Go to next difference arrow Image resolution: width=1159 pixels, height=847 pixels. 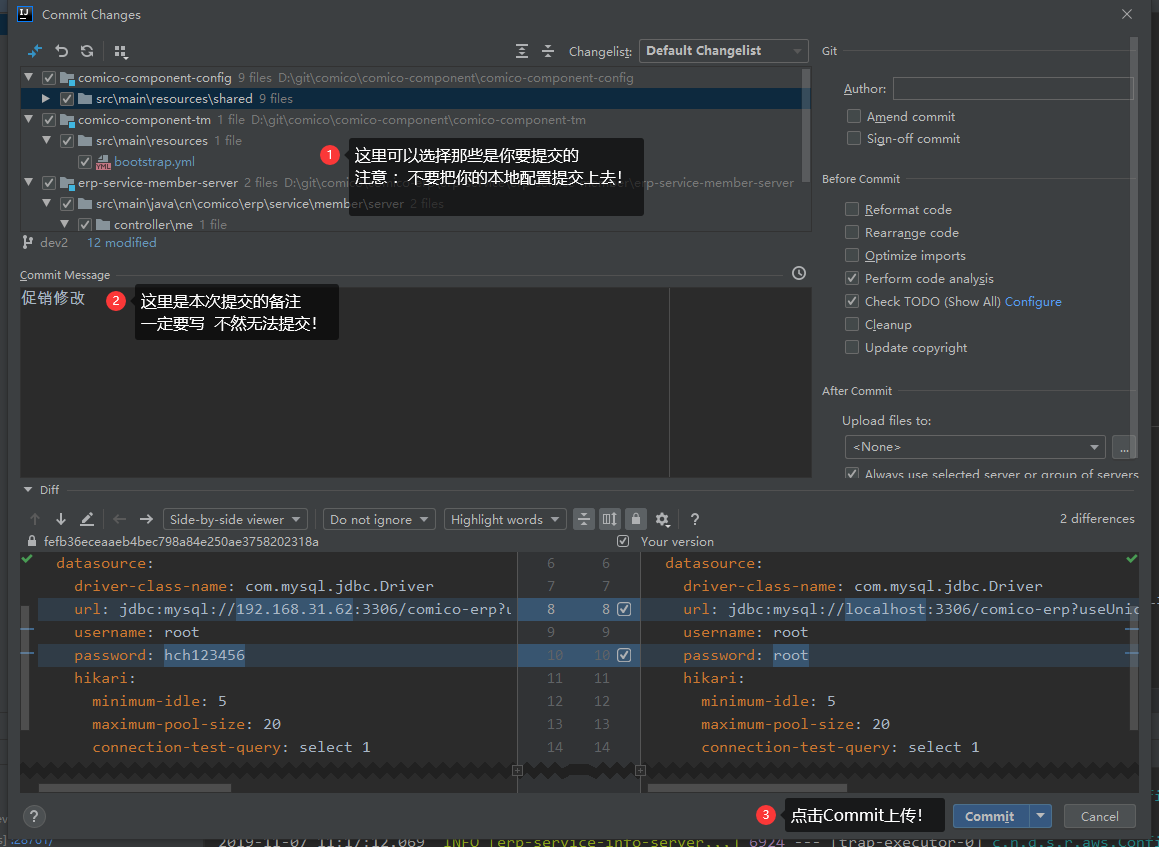(61, 520)
